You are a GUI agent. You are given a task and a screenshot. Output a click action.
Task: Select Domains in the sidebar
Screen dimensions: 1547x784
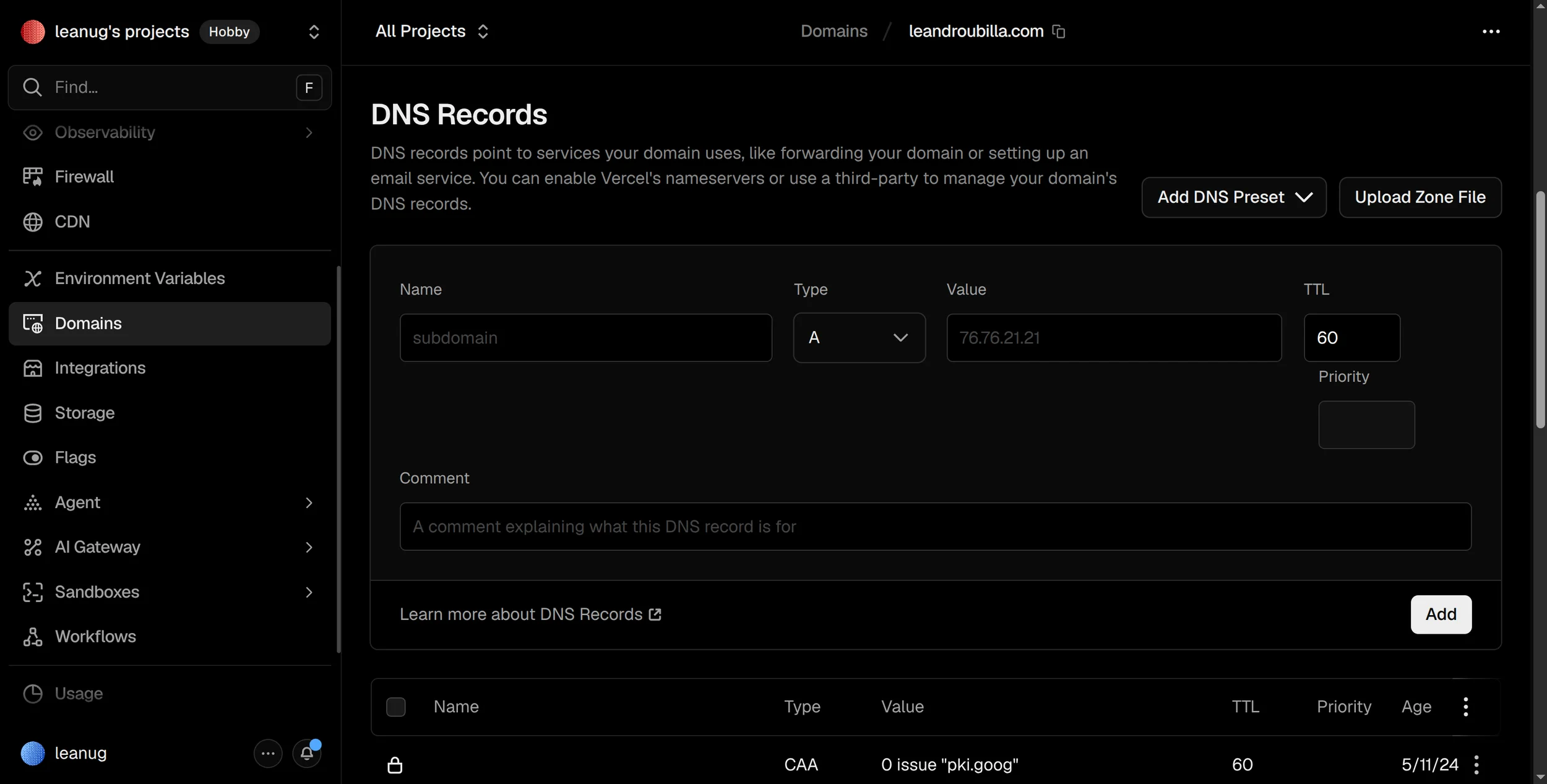coord(170,324)
